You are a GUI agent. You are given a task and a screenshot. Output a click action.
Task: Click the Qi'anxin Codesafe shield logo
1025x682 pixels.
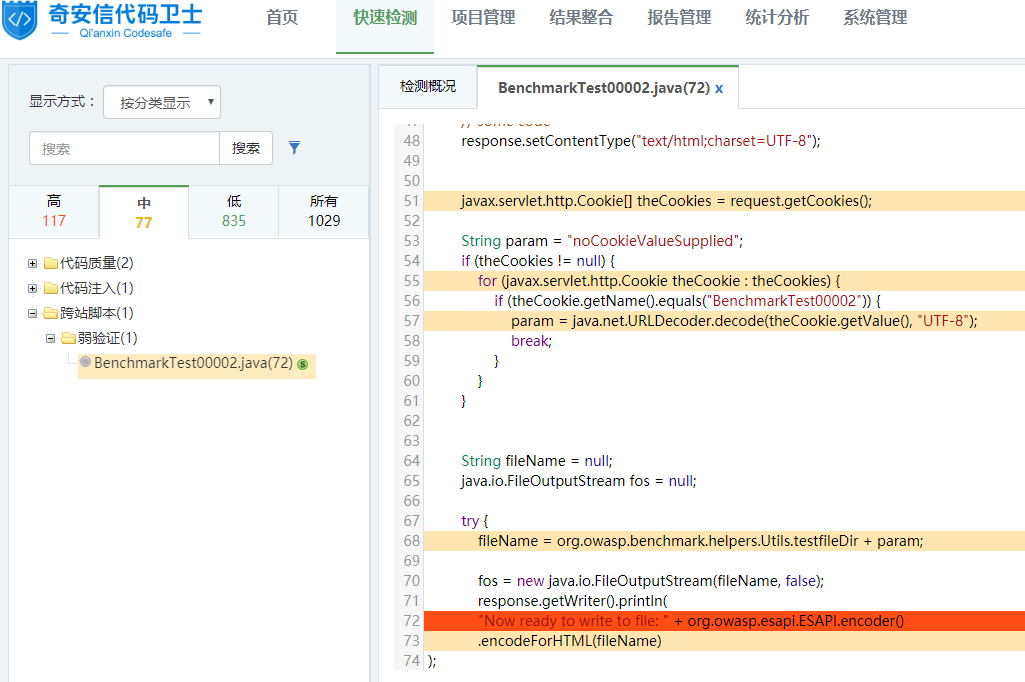20,22
